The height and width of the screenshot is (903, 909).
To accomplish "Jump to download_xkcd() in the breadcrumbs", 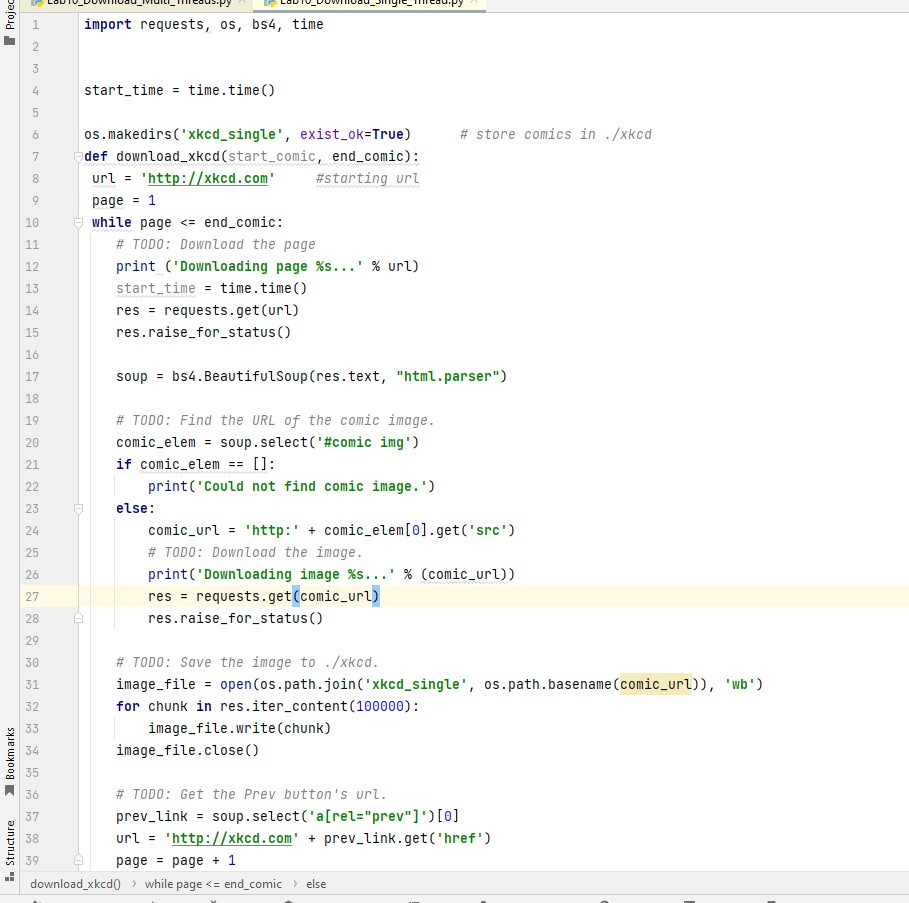I will tap(75, 884).
